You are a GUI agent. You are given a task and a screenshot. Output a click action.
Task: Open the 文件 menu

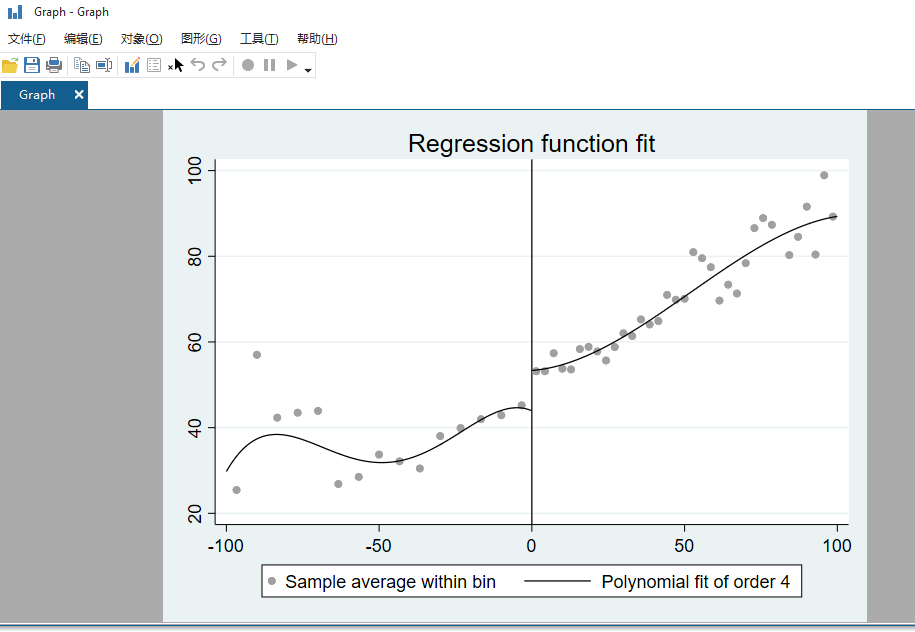point(25,38)
